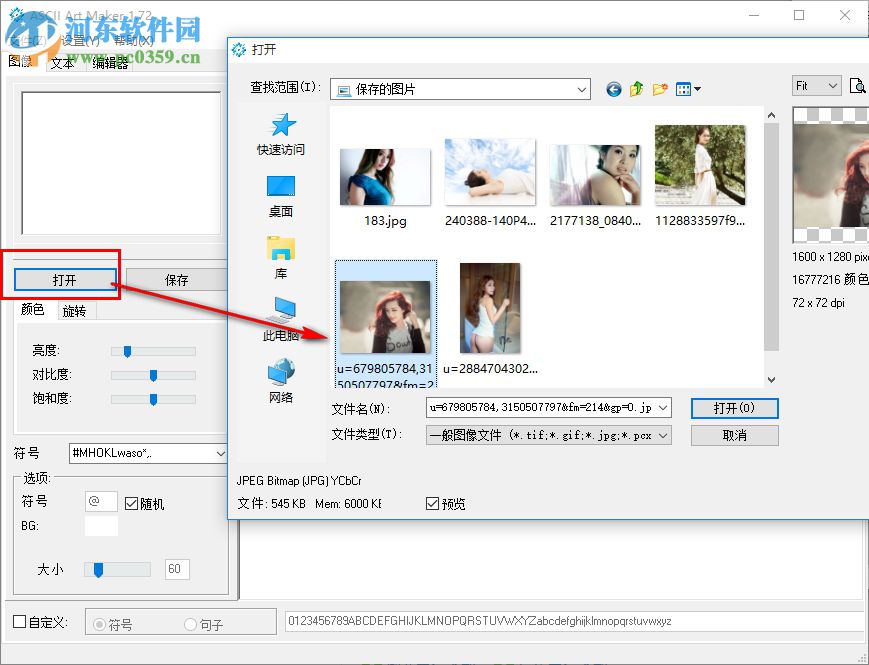Click the 打开(O) open button

[734, 408]
